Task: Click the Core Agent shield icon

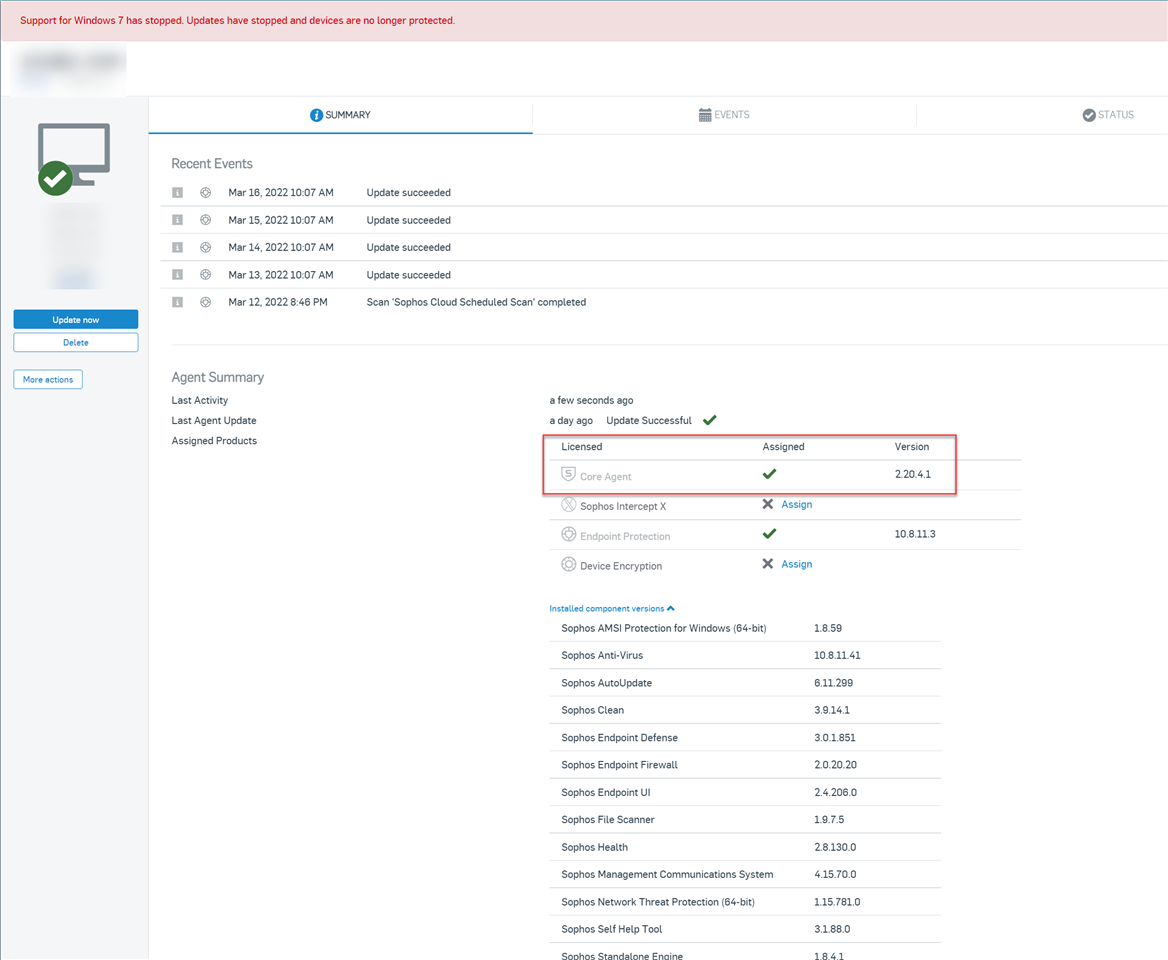Action: (568, 475)
